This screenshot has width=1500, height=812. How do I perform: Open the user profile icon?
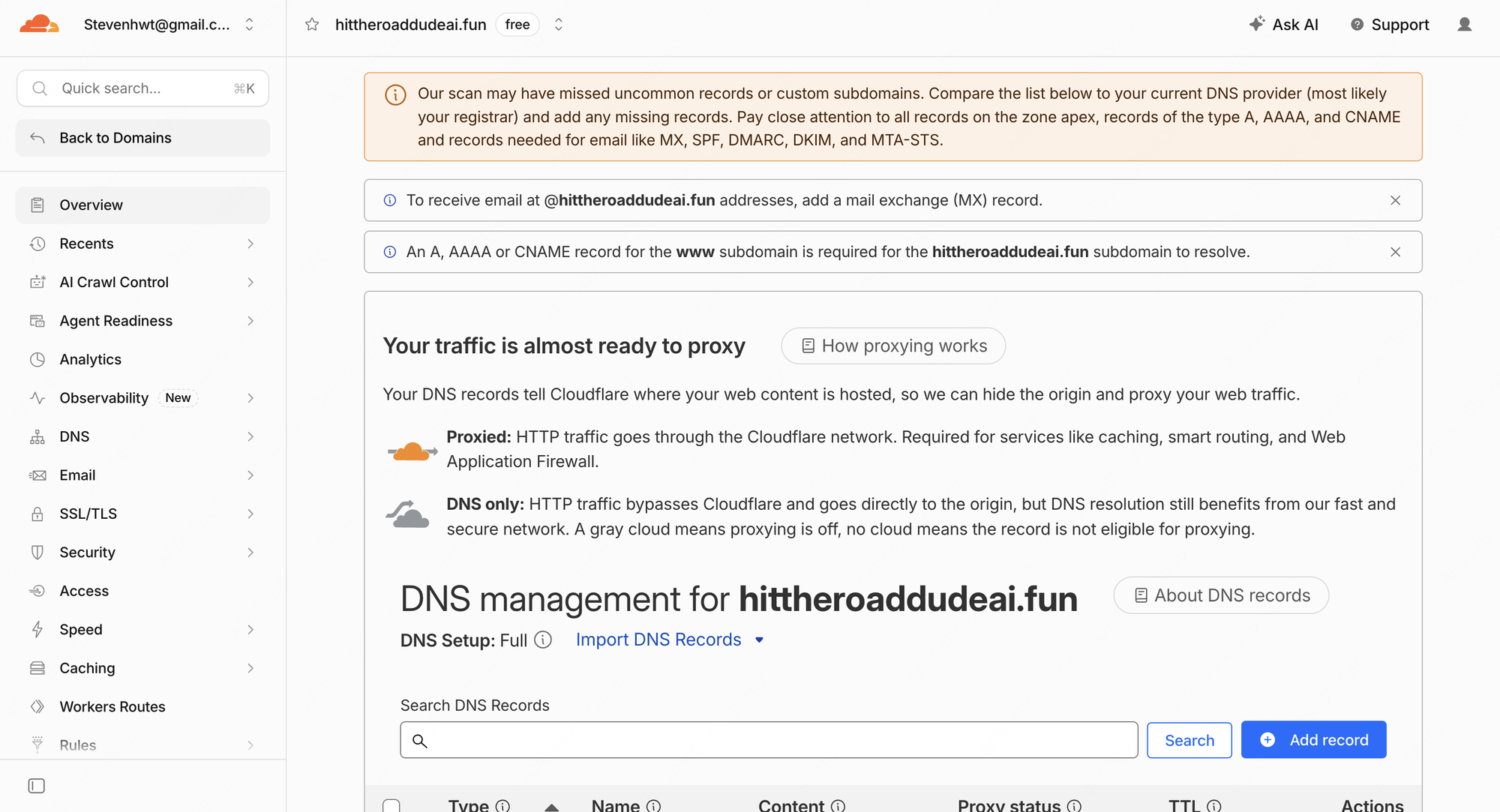(x=1464, y=25)
